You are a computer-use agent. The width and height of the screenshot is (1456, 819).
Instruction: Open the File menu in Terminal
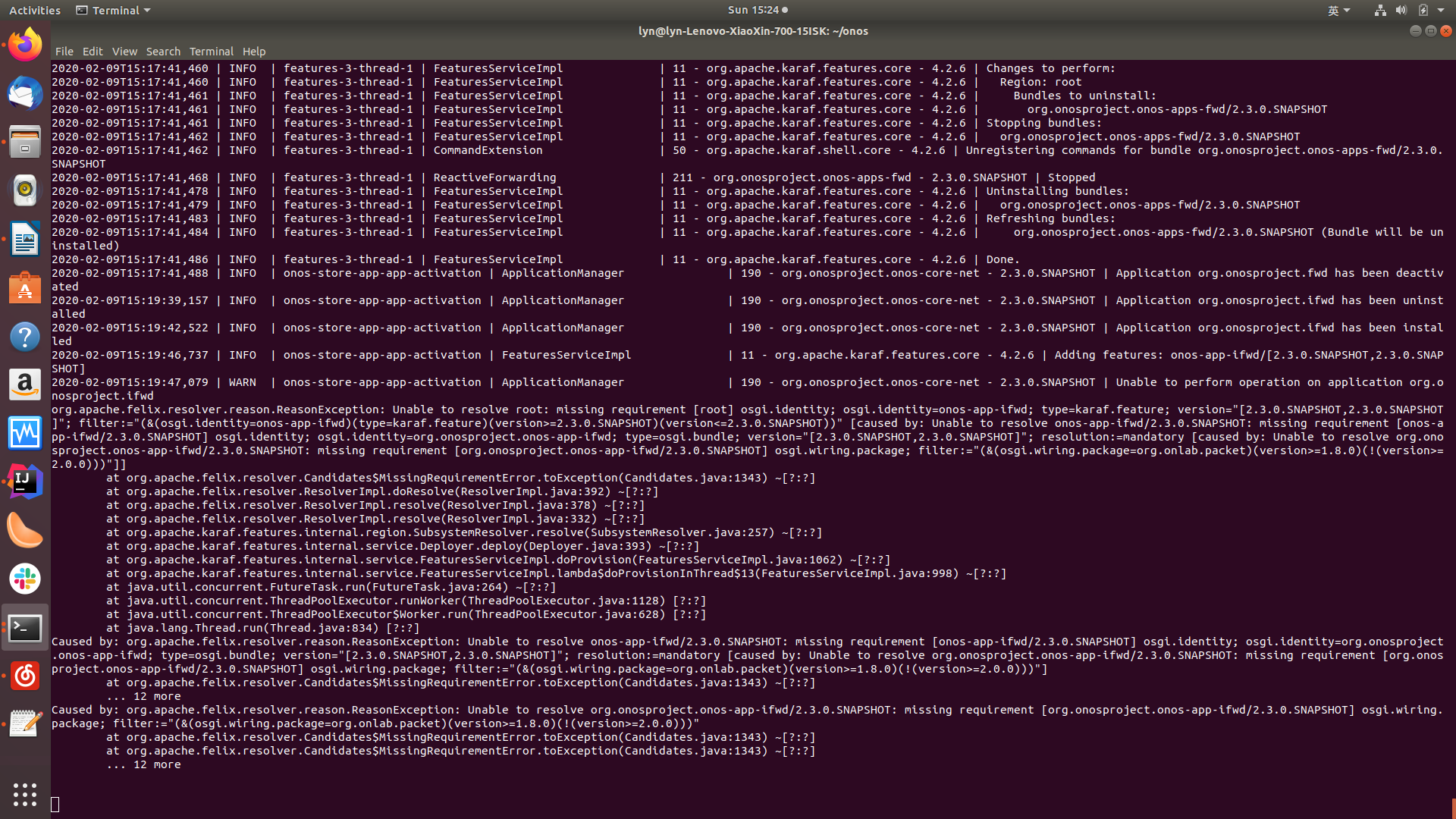click(64, 52)
